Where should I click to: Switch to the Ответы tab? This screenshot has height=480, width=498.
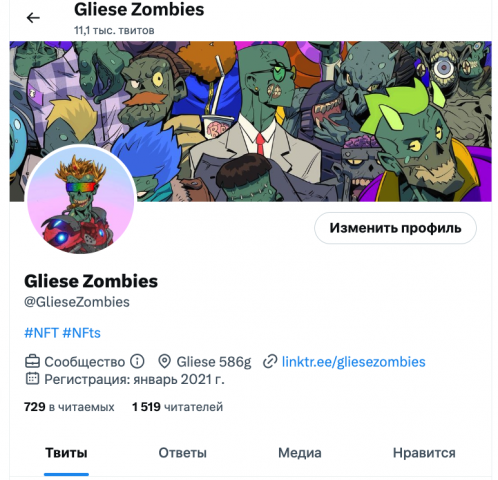(x=182, y=453)
